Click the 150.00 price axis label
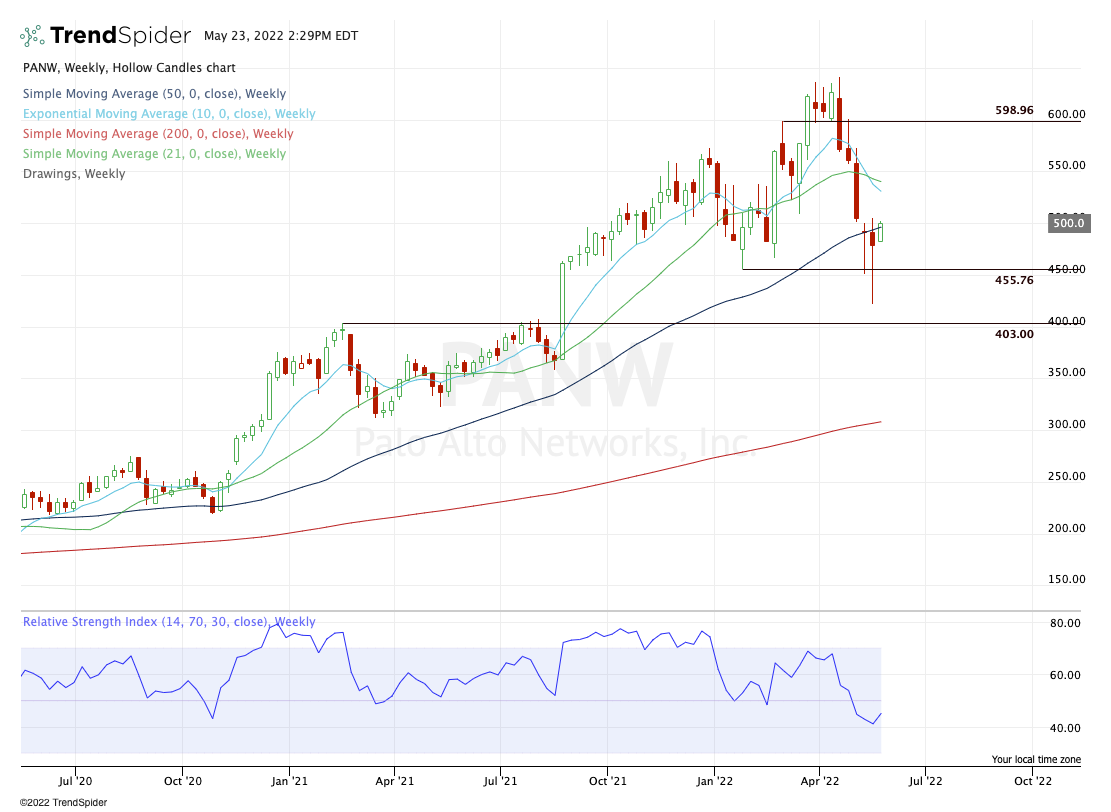 [1066, 579]
